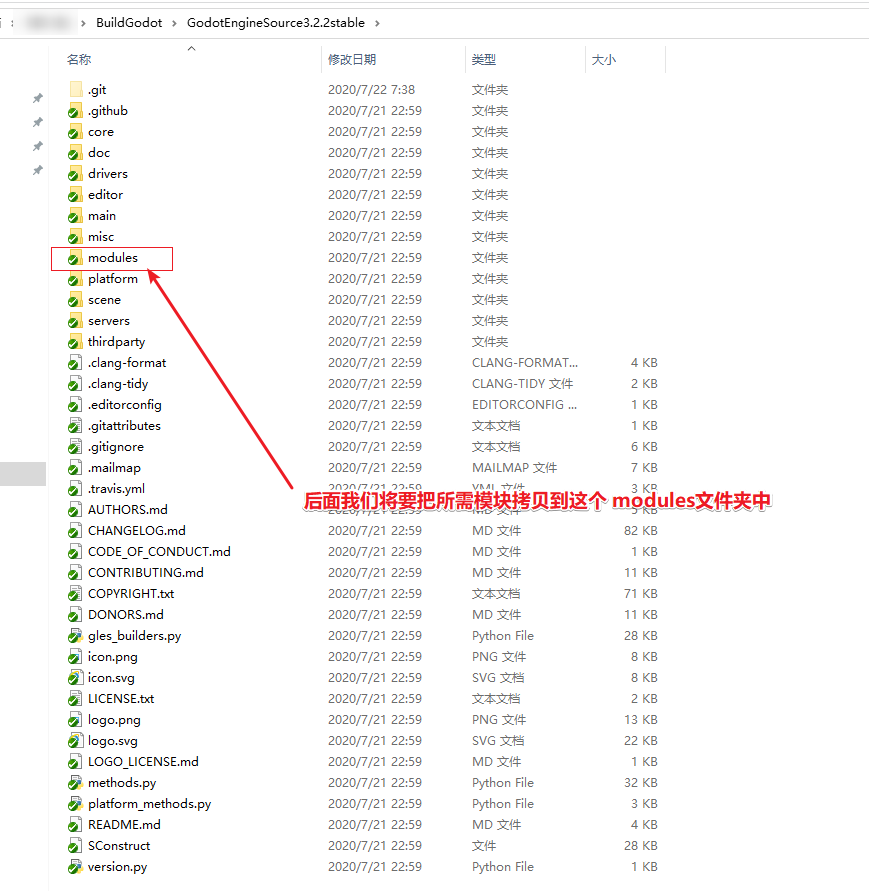Click the platform_methods.py file icon
Screen dimensions: 869x891
[75, 803]
